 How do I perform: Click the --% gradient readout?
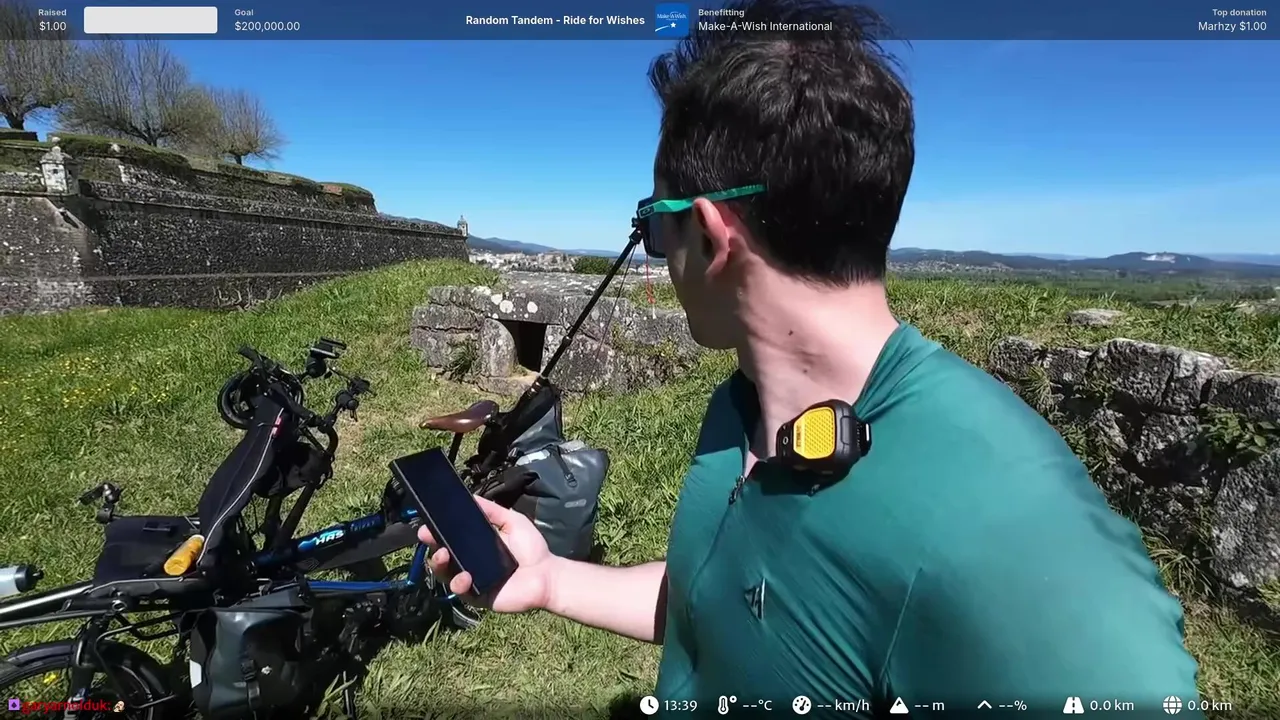click(1013, 705)
